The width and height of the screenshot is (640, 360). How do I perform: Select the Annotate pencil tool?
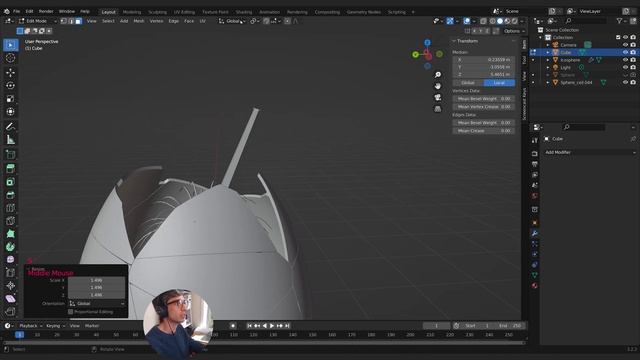click(11, 127)
